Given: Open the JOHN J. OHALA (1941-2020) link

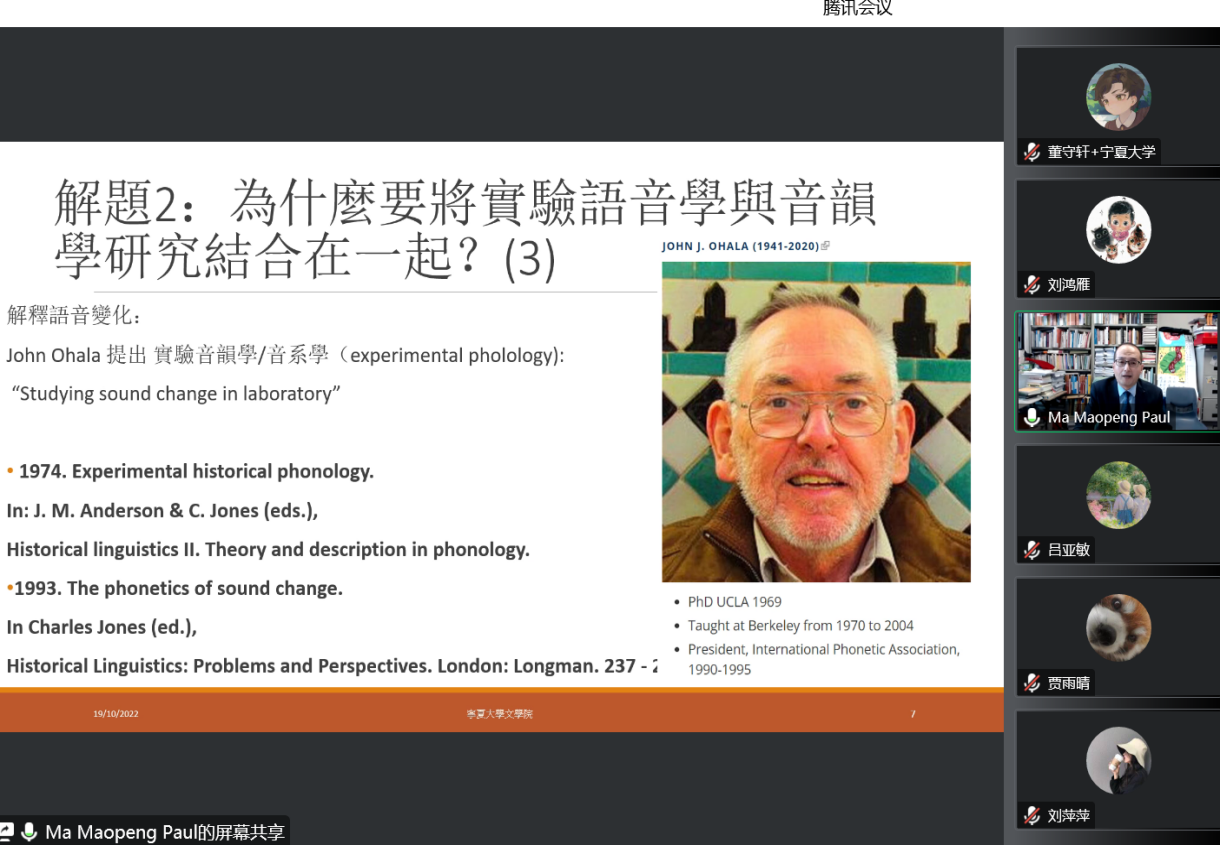Looking at the screenshot, I should coord(740,246).
